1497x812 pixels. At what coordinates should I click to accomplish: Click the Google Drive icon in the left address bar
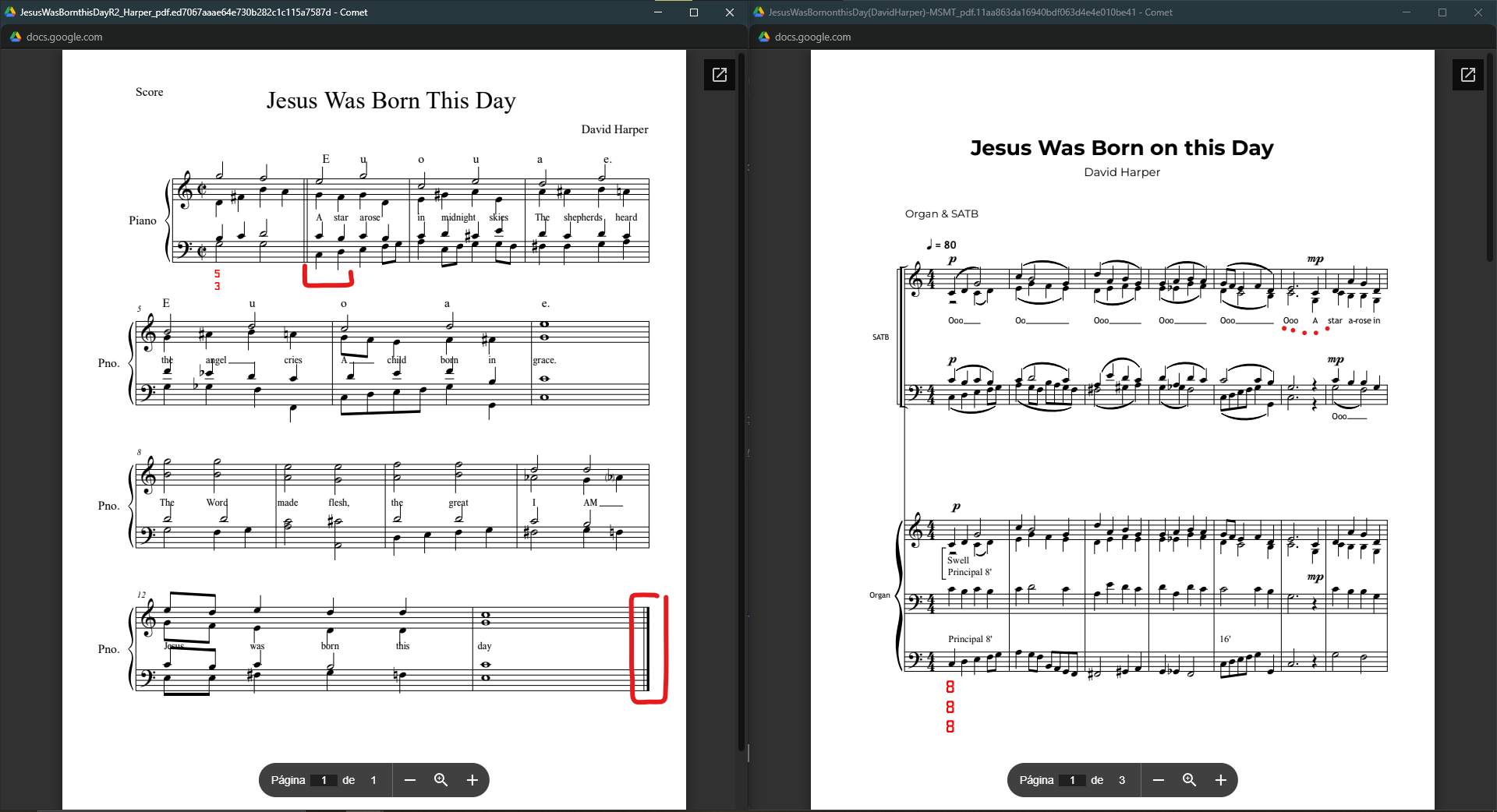click(15, 37)
